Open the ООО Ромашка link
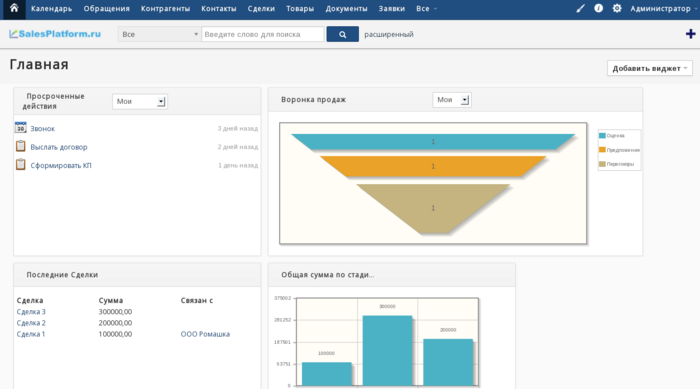The height and width of the screenshot is (389, 700). click(205, 334)
